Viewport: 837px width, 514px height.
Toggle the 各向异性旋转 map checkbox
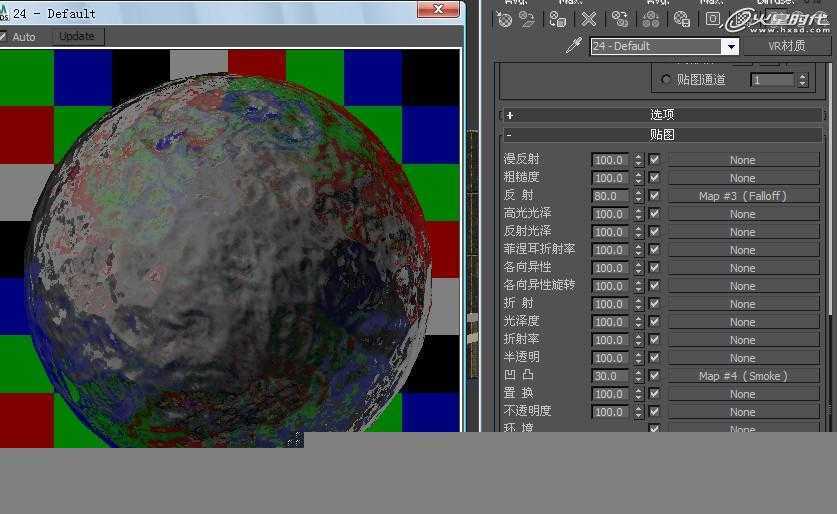pos(654,286)
